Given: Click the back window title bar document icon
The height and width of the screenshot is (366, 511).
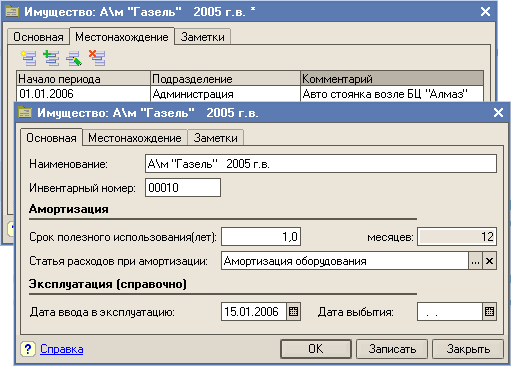Looking at the screenshot, I should [x=12, y=11].
